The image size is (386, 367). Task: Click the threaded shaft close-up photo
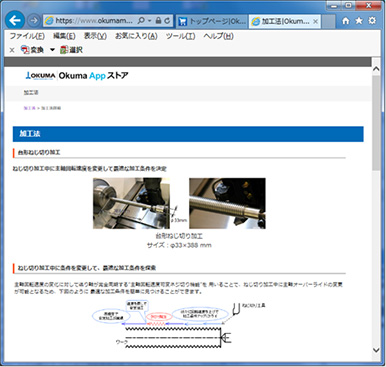[x=227, y=203]
